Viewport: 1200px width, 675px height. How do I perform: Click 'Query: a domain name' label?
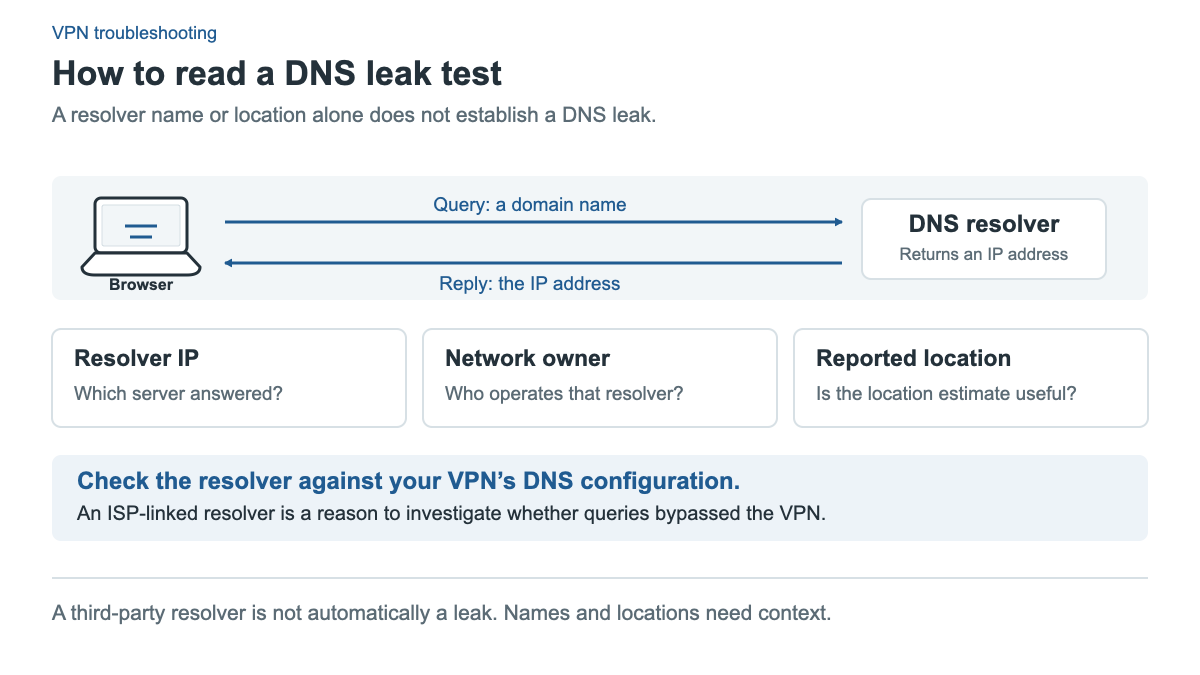pyautogui.click(x=530, y=205)
